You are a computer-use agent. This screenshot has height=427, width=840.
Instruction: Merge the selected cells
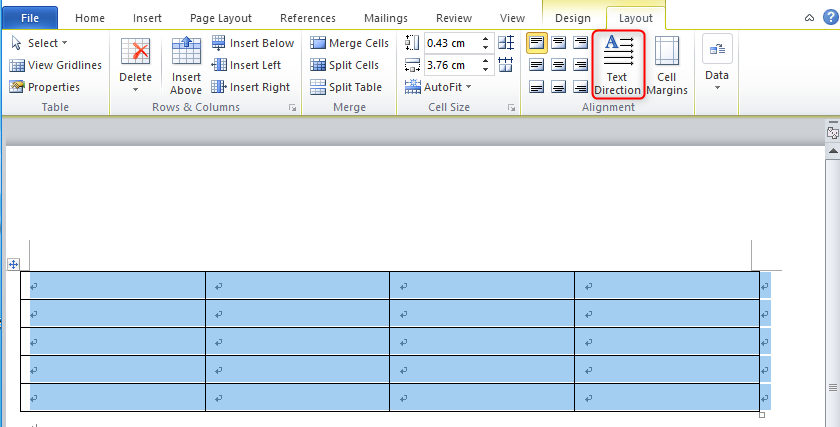349,43
